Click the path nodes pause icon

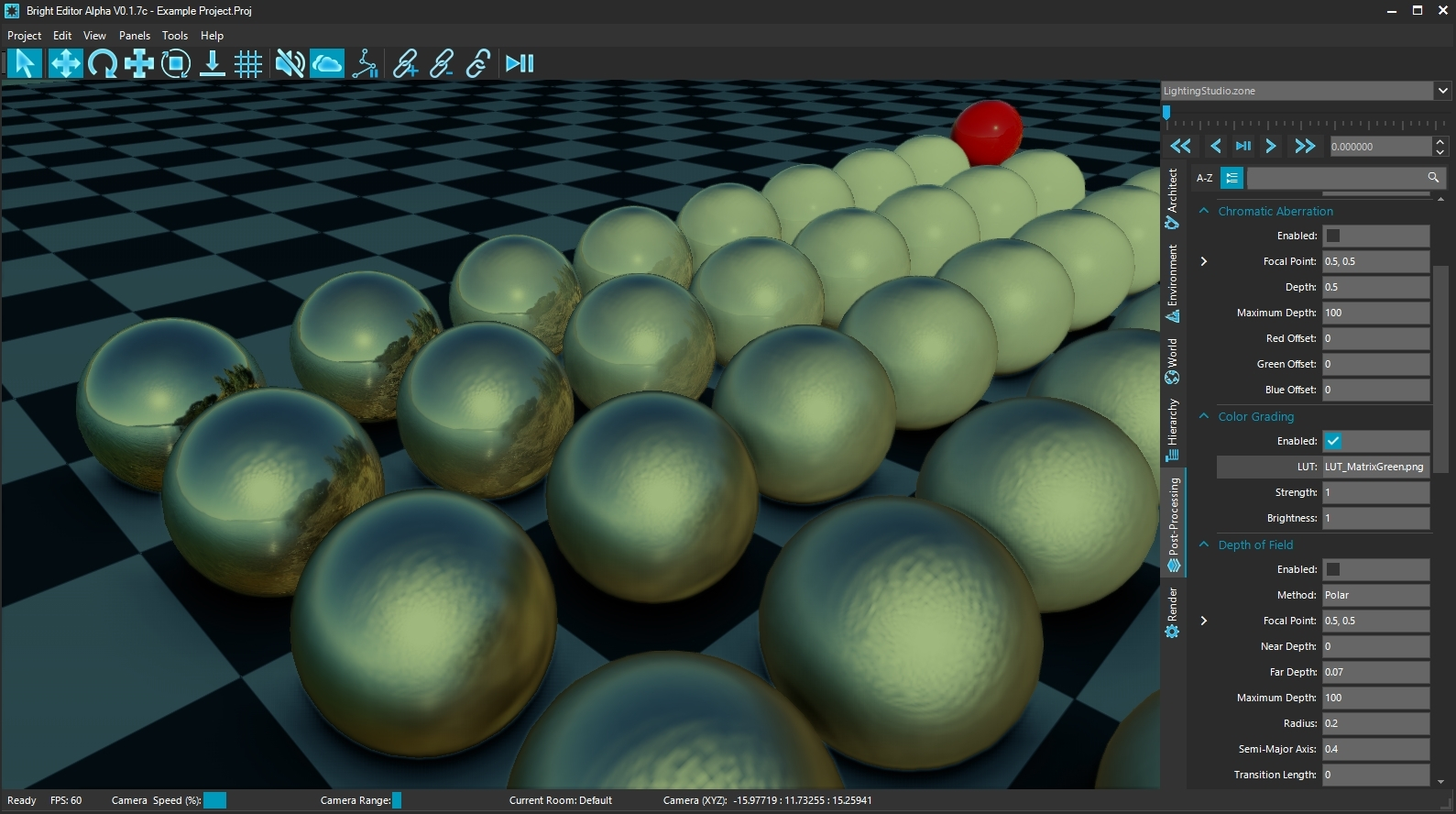[x=366, y=63]
